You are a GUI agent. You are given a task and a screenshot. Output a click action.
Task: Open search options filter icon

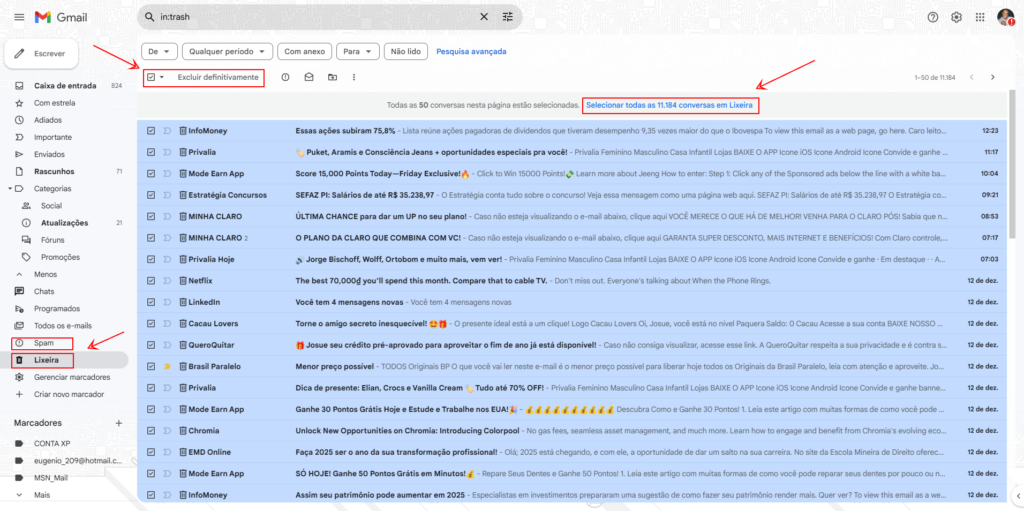507,17
